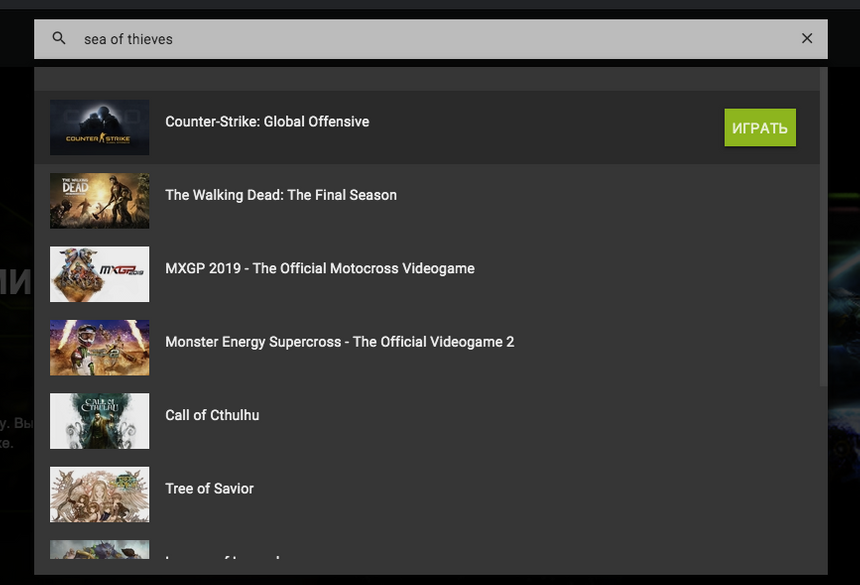Open the Monster Energy Supercross thumbnail
Screen dimensions: 860x585
pos(99,348)
